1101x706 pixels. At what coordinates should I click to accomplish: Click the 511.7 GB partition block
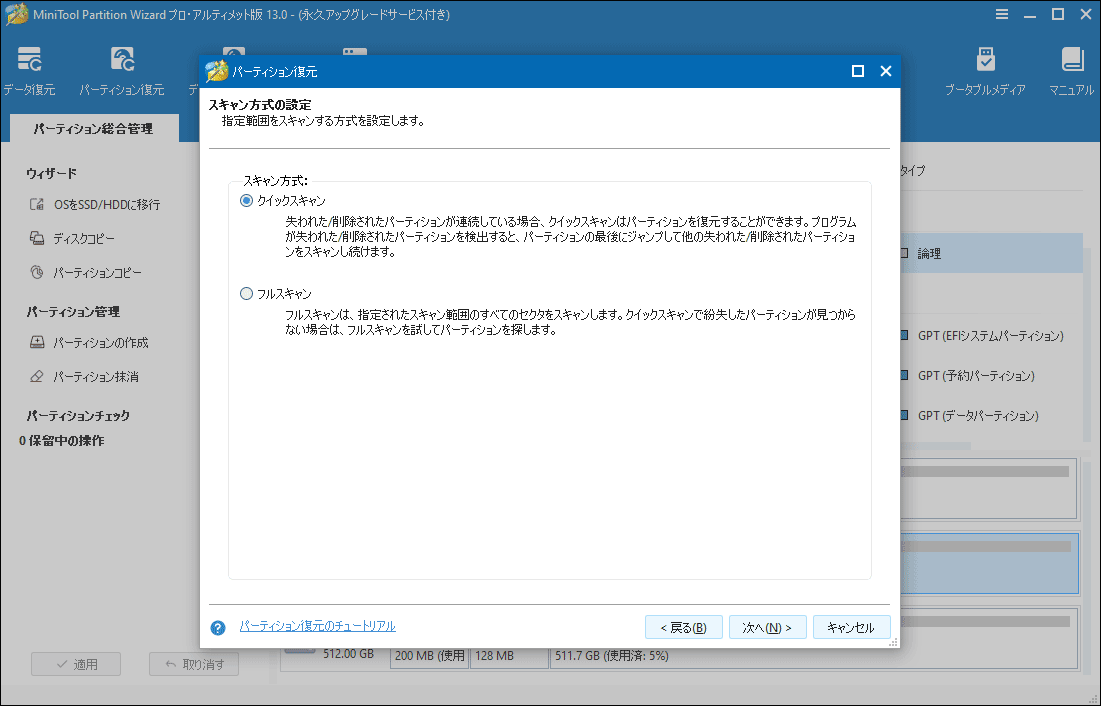[813, 656]
